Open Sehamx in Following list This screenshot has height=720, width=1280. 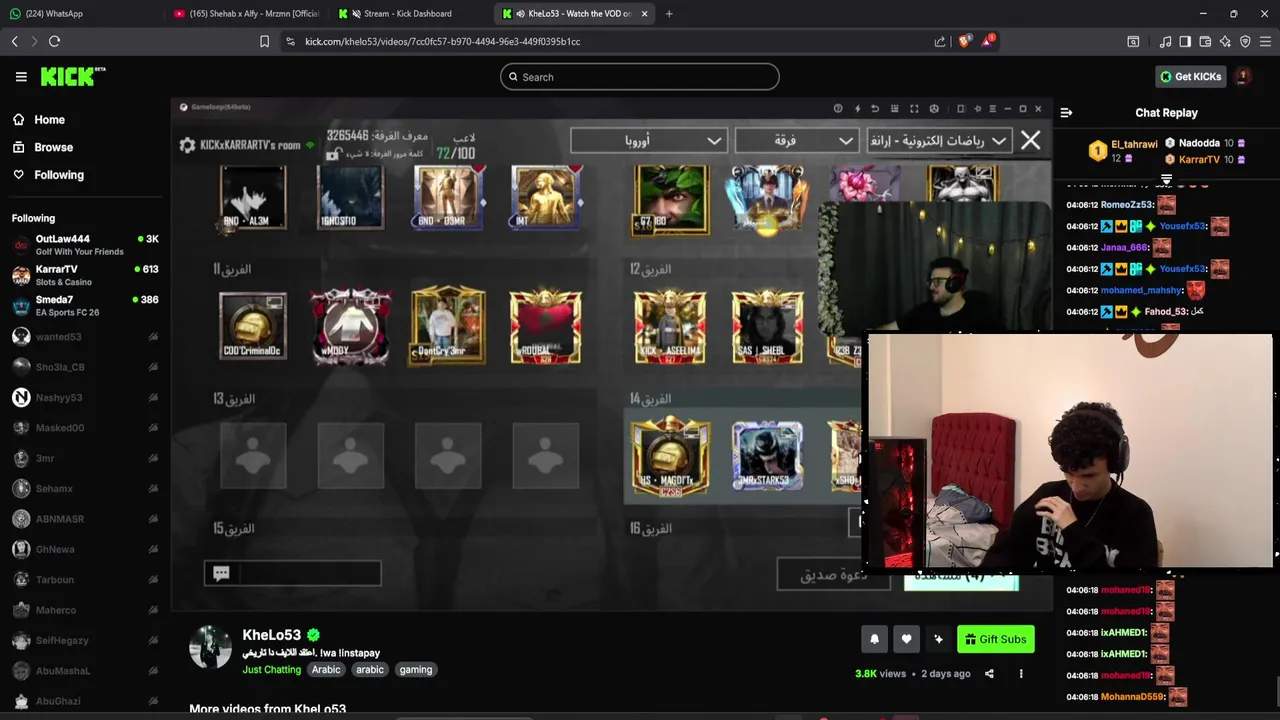(84, 489)
